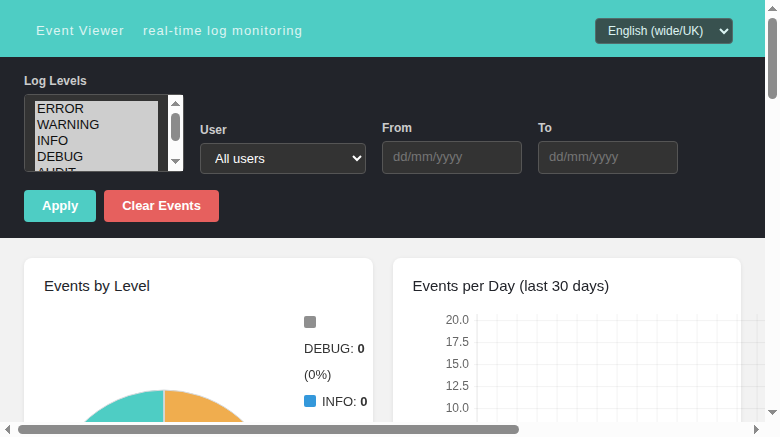
Task: Click the page vertical scrollbar thumb
Action: [x=772, y=58]
